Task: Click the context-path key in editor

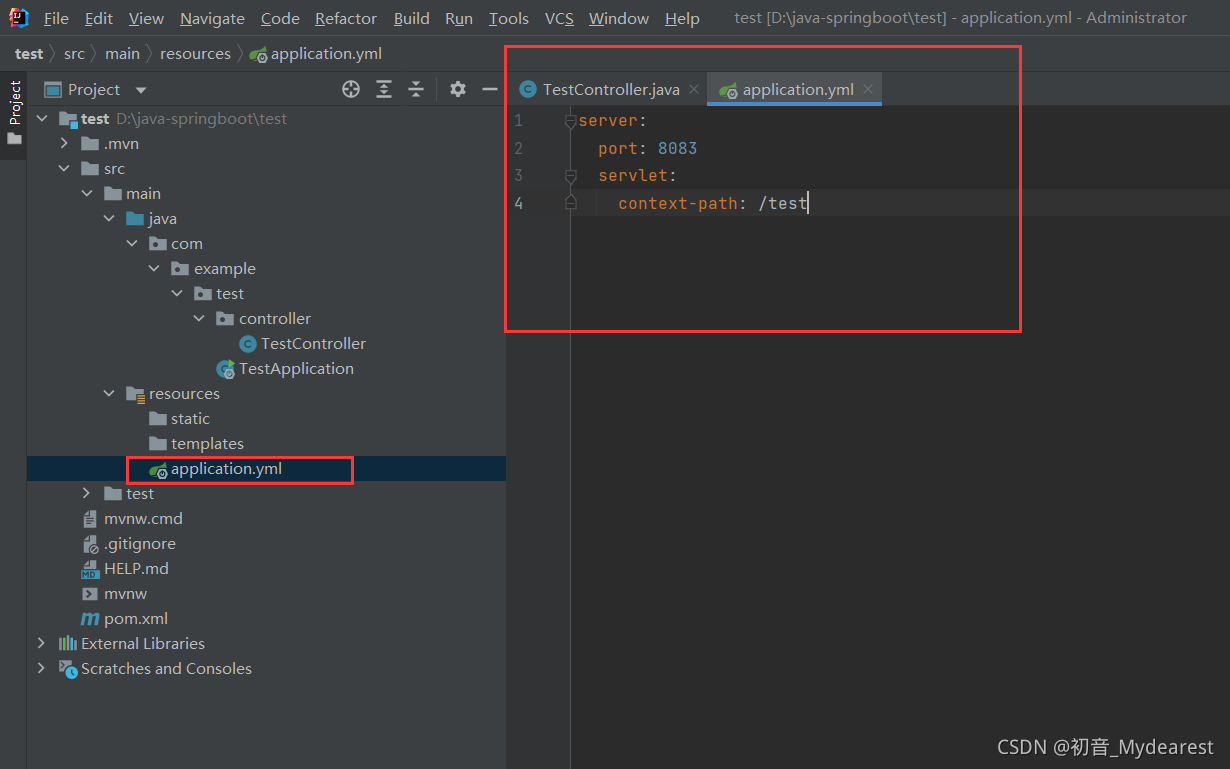Action: pyautogui.click(x=678, y=203)
